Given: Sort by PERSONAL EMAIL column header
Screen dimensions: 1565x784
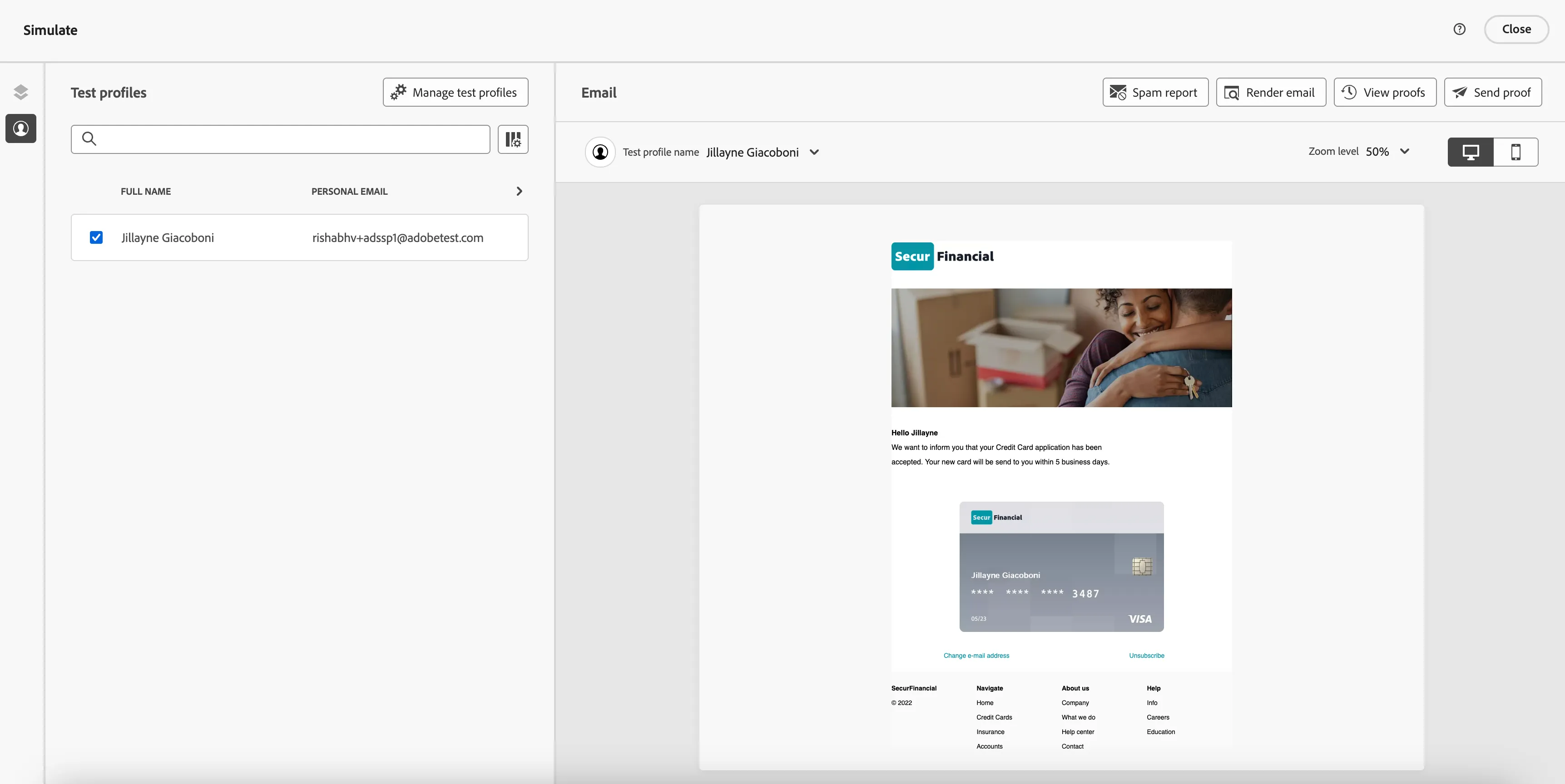Looking at the screenshot, I should [349, 191].
